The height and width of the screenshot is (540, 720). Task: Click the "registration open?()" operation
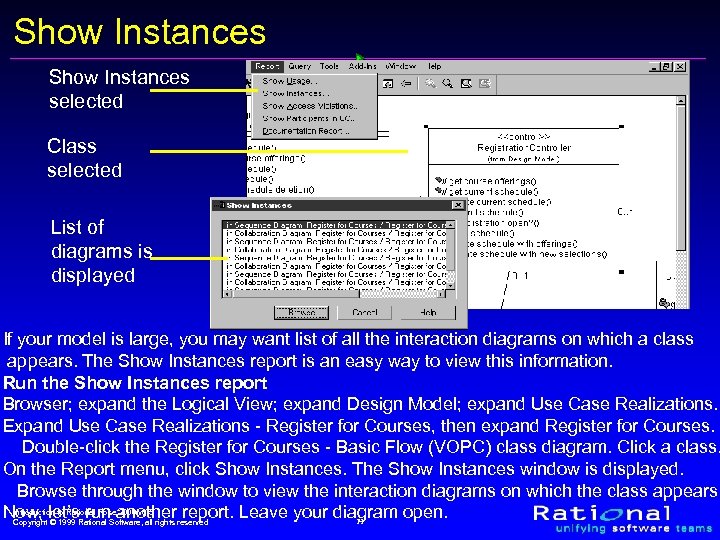[x=503, y=223]
